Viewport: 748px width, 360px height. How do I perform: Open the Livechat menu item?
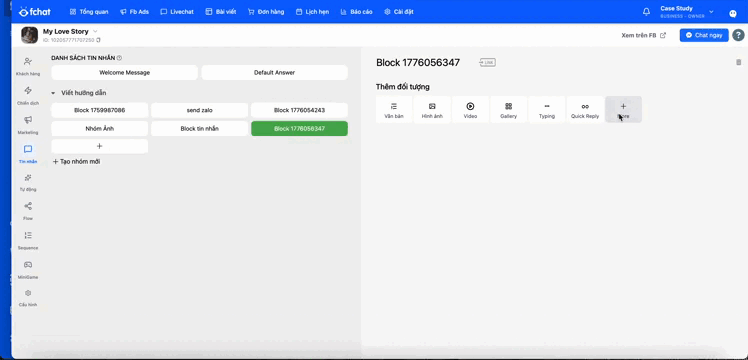click(x=177, y=11)
